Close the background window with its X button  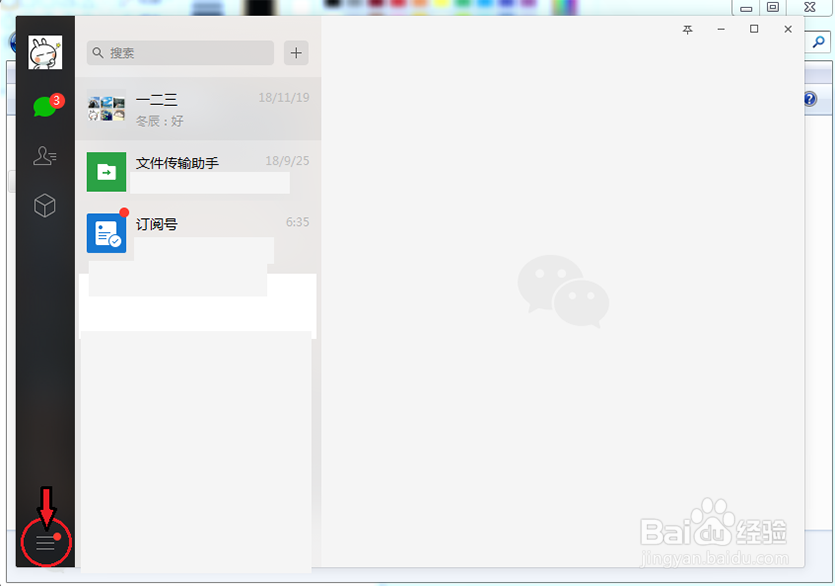pyautogui.click(x=810, y=7)
